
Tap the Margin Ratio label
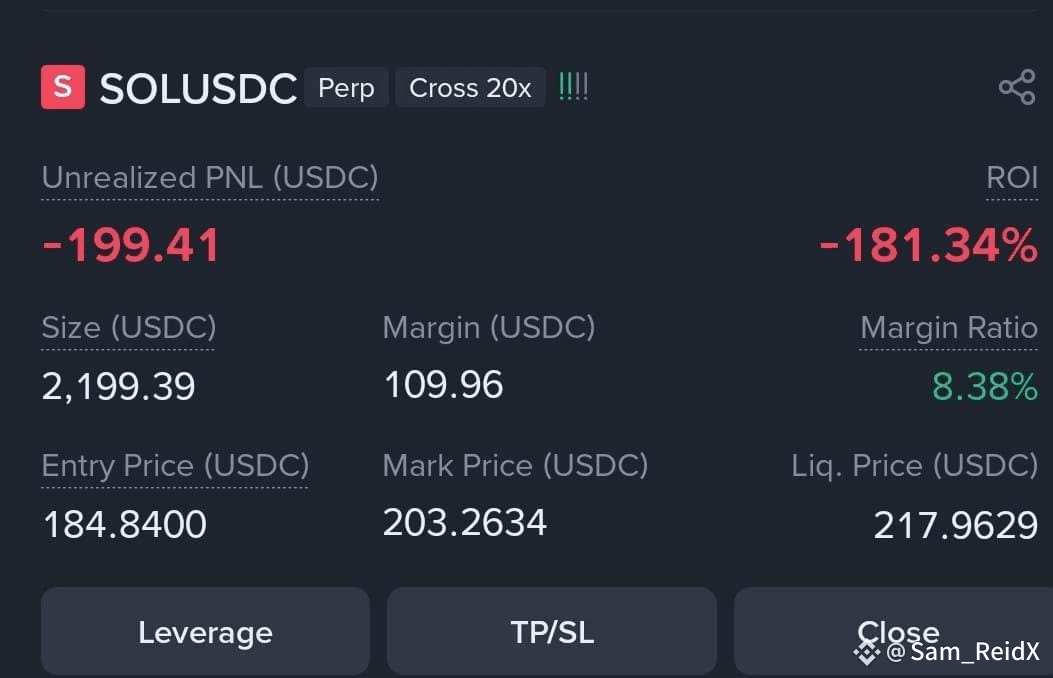tap(949, 328)
